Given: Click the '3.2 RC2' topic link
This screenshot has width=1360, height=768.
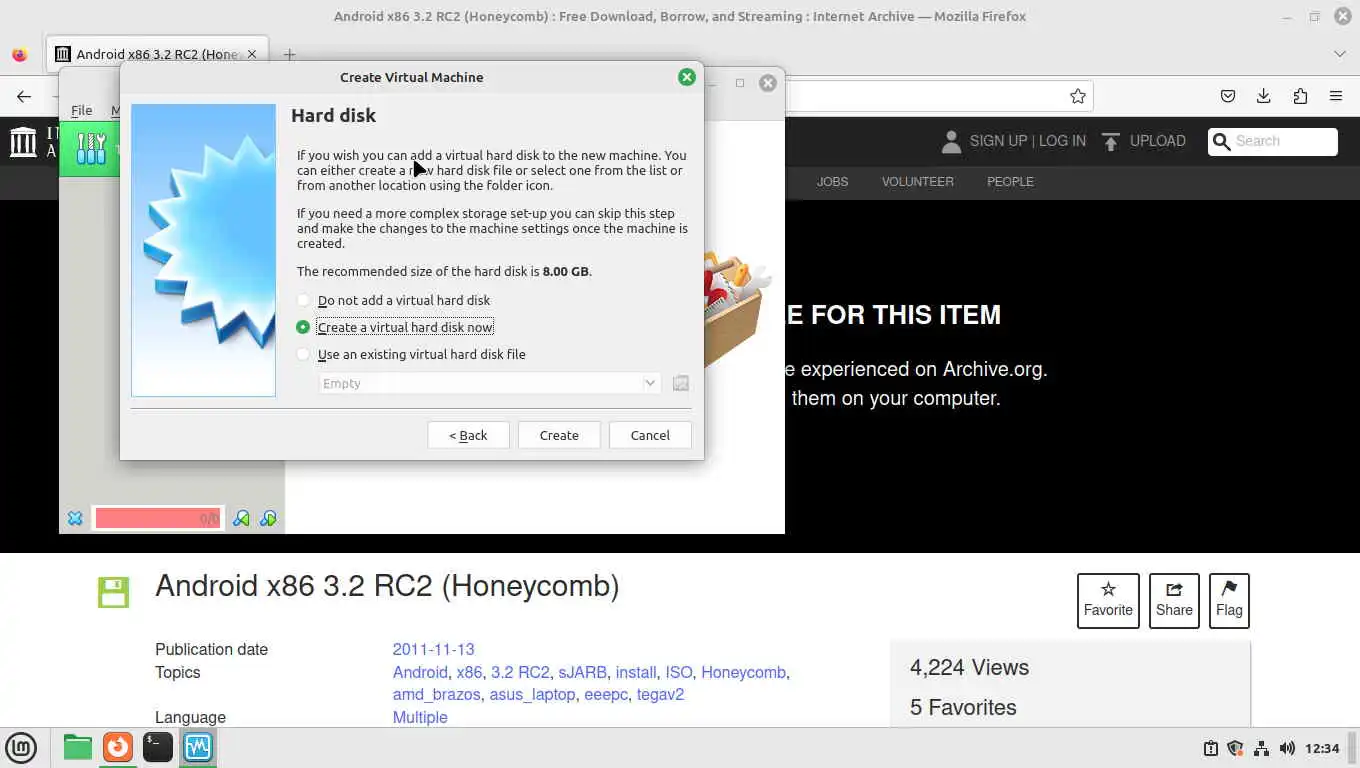Looking at the screenshot, I should 520,672.
